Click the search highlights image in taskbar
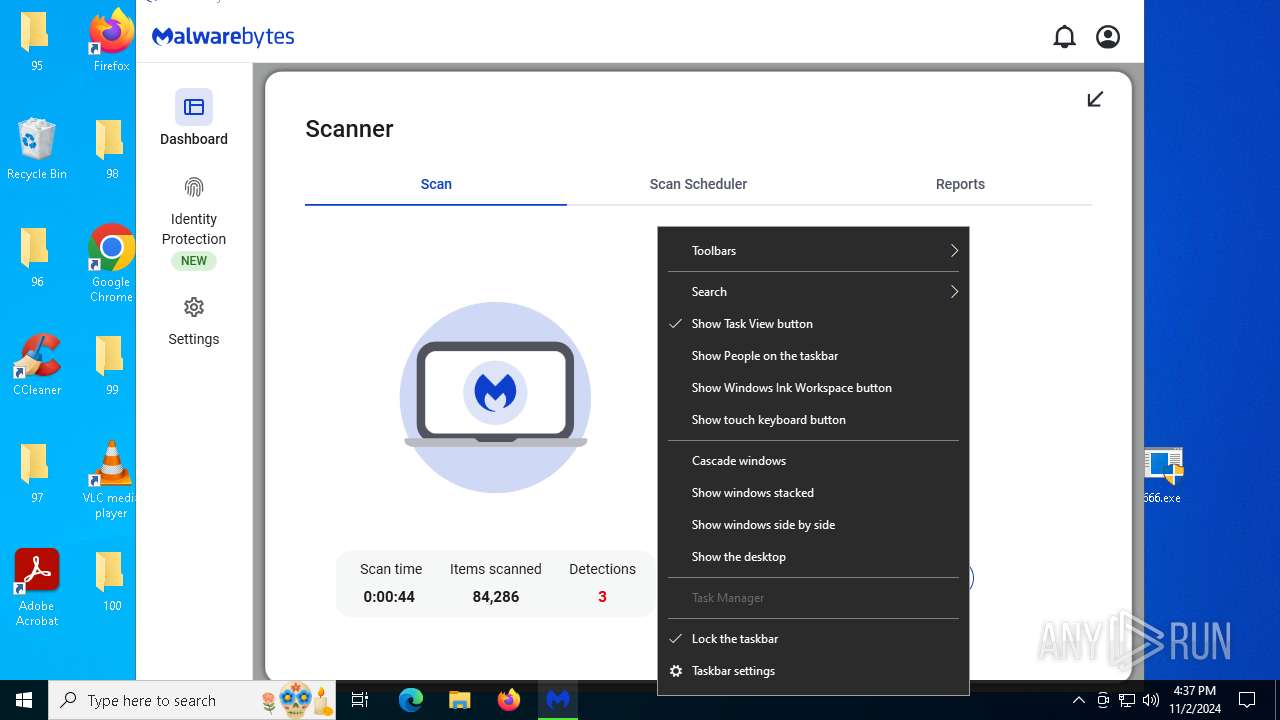The height and width of the screenshot is (720, 1280). click(x=296, y=701)
